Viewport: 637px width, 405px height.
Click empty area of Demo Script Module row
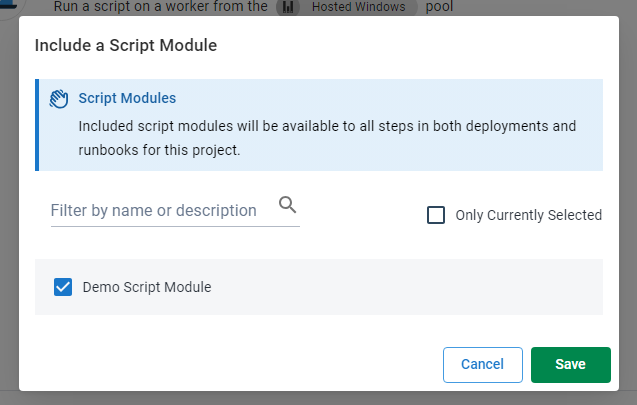[x=406, y=287]
